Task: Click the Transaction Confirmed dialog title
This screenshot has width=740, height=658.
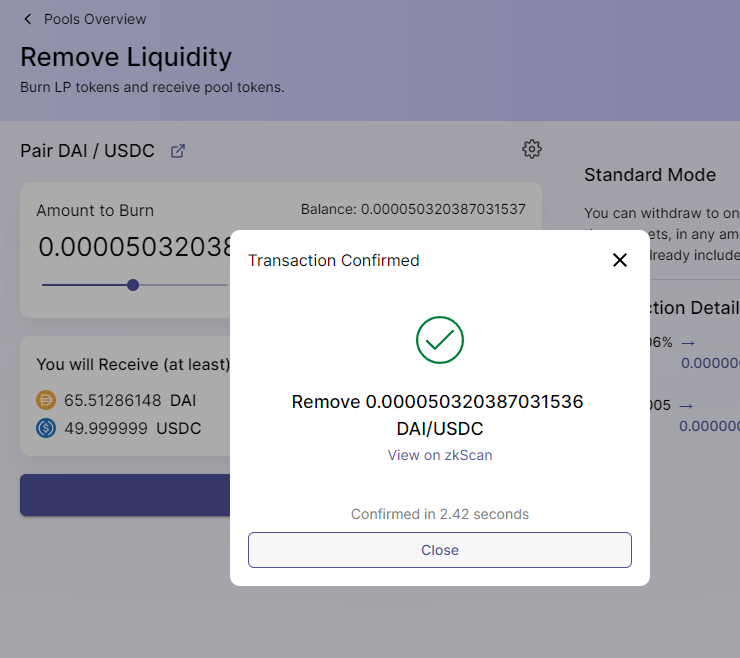Action: pos(334,261)
